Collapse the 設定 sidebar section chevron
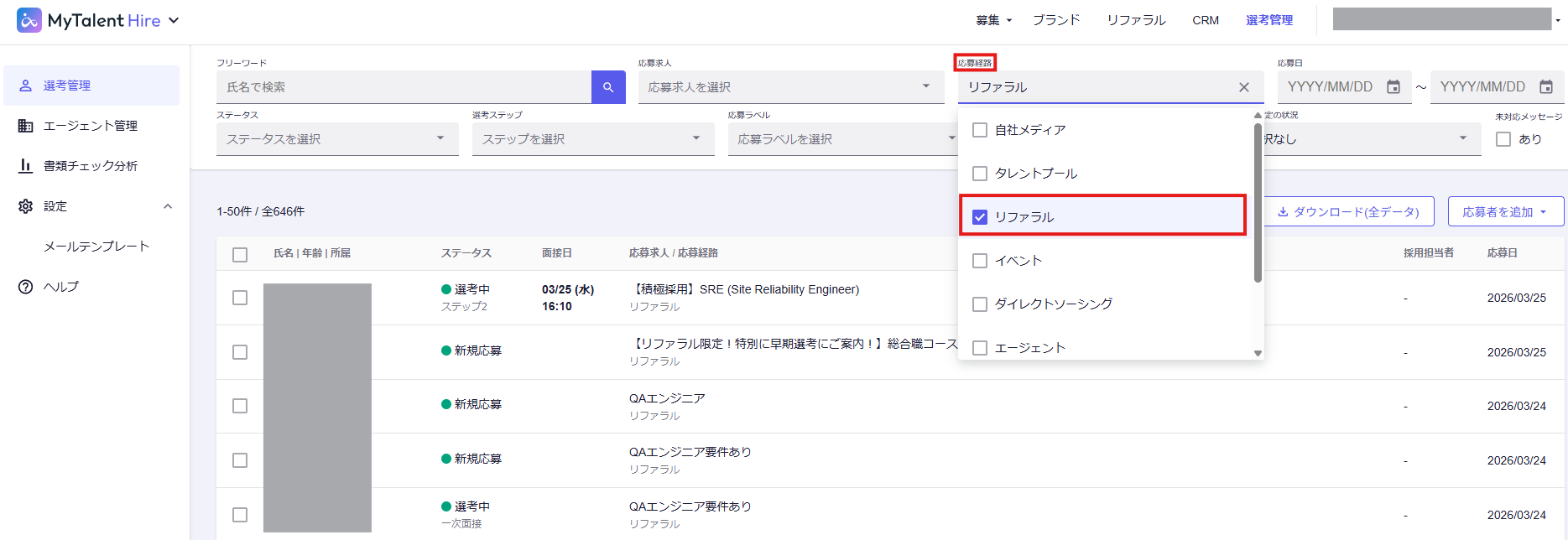The height and width of the screenshot is (540, 1568). 168,206
